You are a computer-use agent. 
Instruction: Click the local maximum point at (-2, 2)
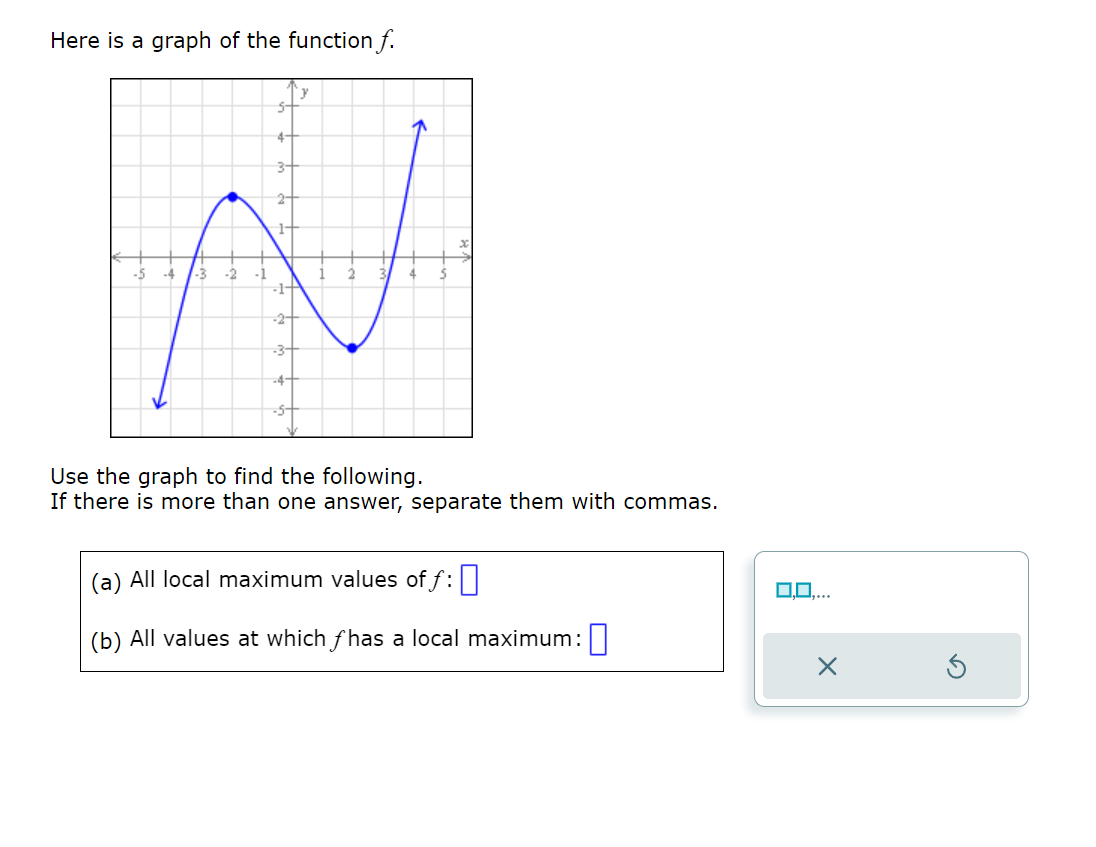pyautogui.click(x=232, y=197)
